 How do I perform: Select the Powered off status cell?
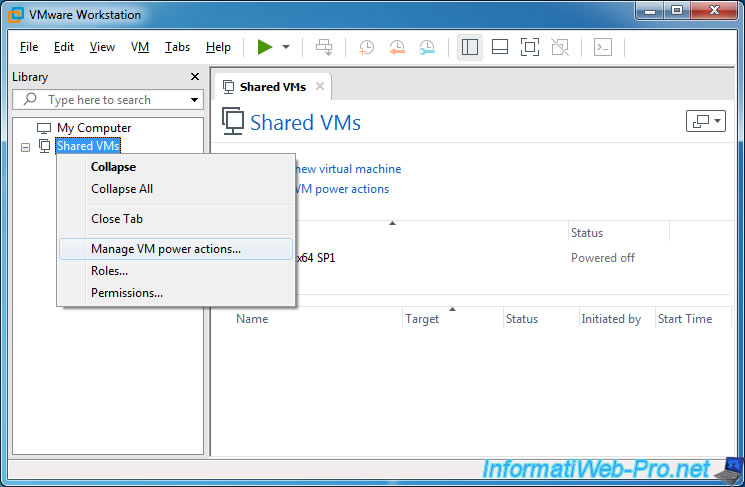pyautogui.click(x=602, y=258)
